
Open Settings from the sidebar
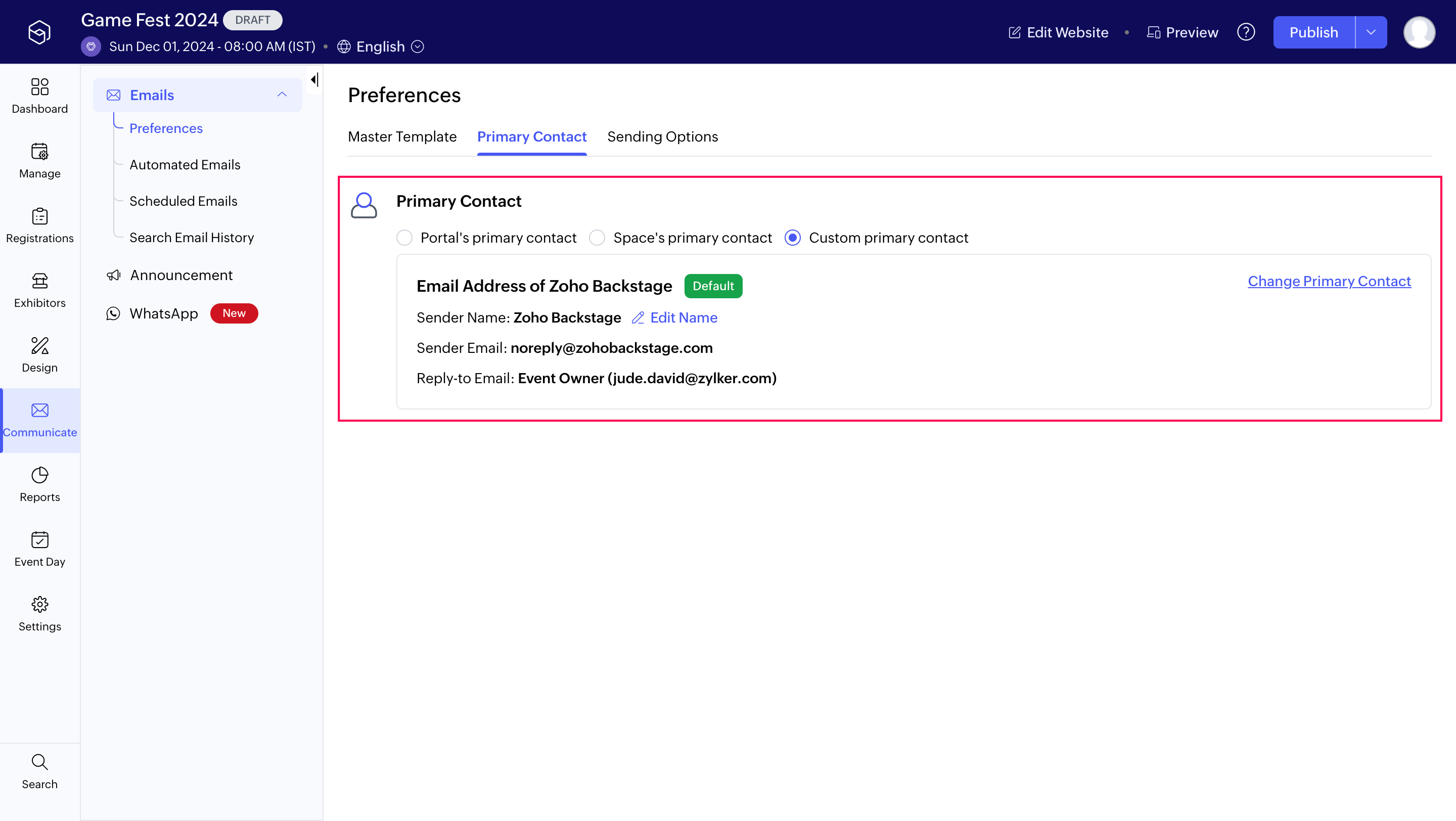[39, 614]
